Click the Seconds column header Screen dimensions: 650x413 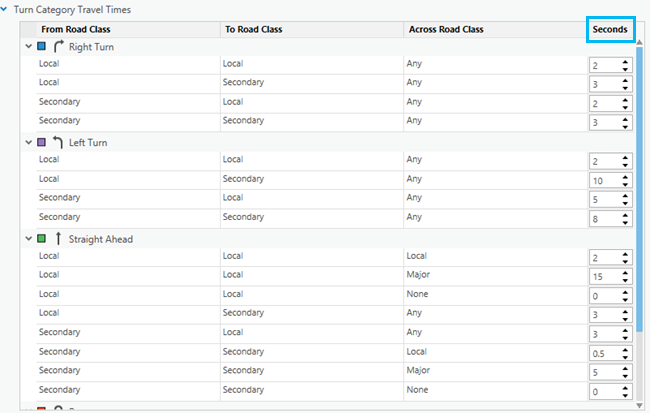click(x=609, y=29)
